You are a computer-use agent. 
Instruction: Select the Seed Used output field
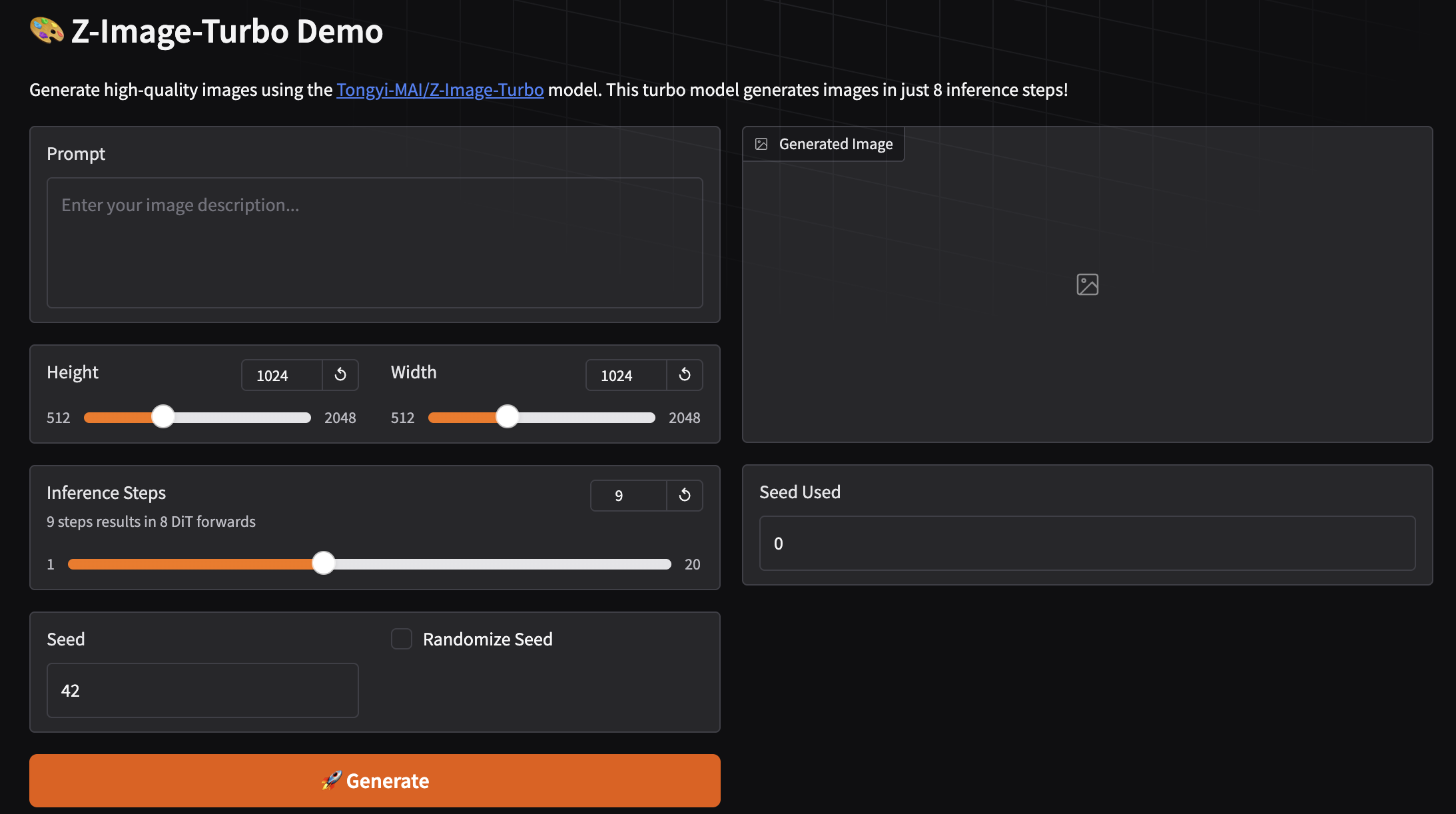coord(1087,543)
